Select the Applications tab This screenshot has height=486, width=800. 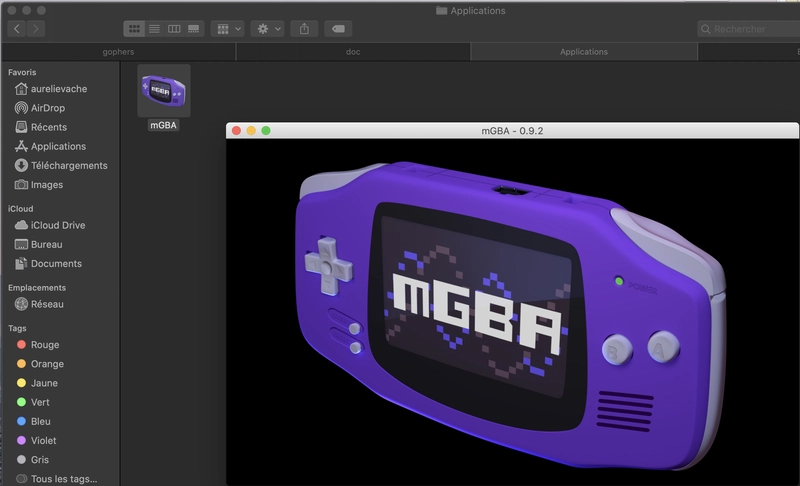pos(584,52)
